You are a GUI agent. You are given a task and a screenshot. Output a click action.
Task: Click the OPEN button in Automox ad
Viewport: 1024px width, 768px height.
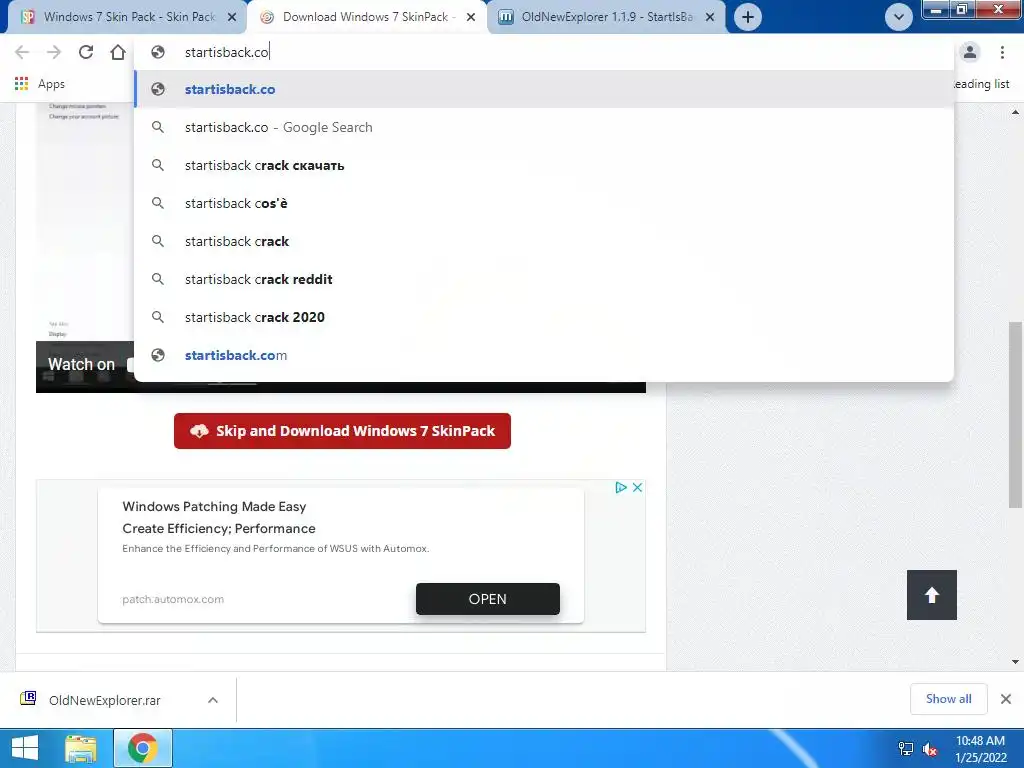tap(488, 599)
